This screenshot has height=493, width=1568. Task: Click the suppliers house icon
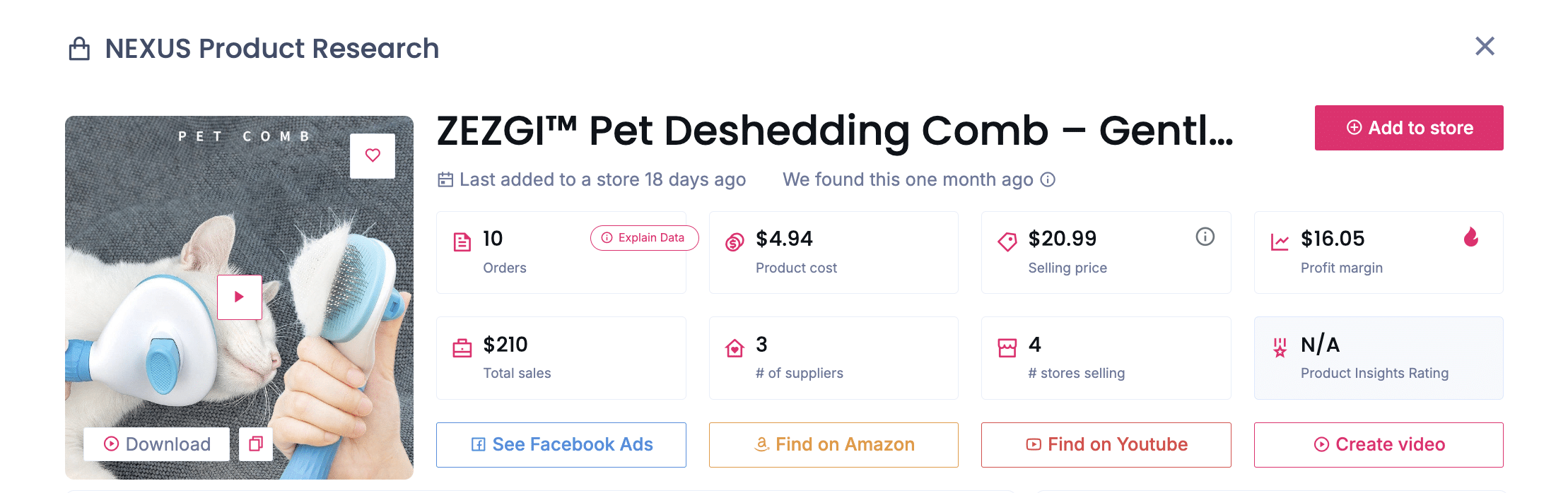coord(735,348)
